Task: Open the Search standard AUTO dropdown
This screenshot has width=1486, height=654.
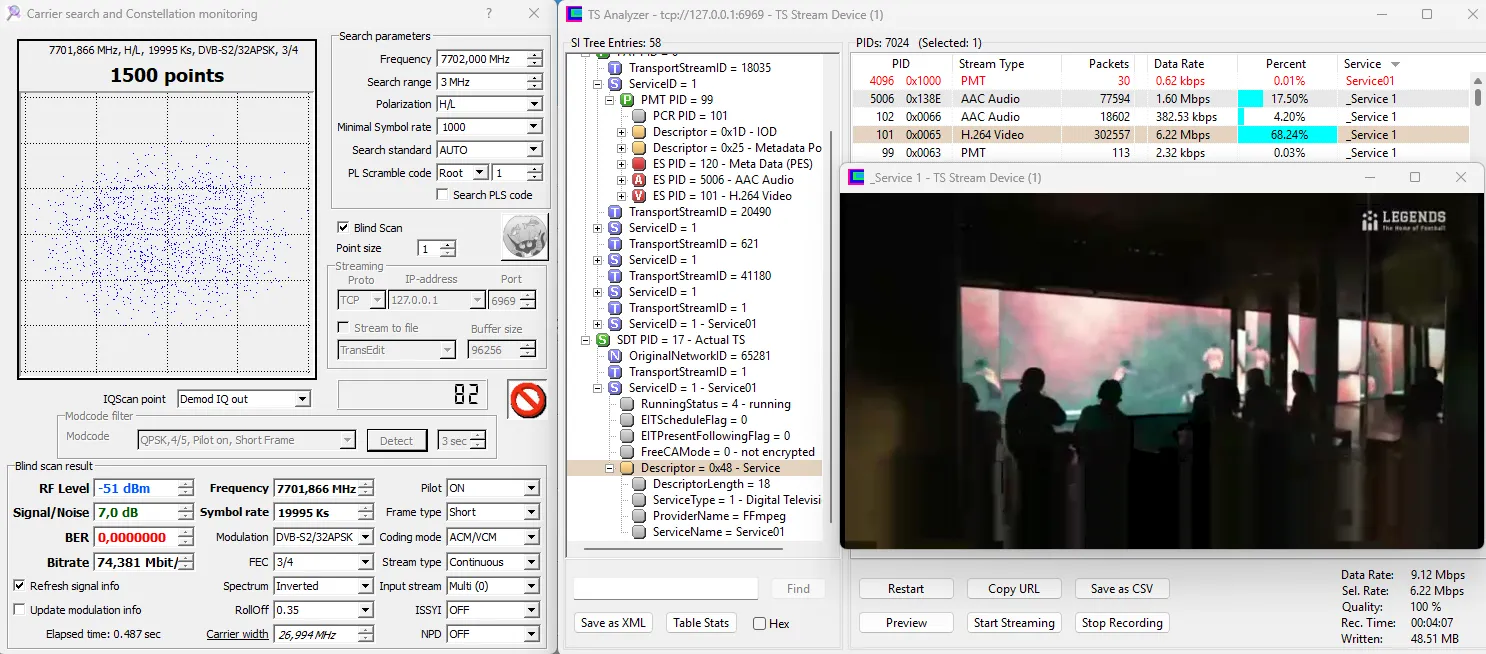Action: coord(533,150)
